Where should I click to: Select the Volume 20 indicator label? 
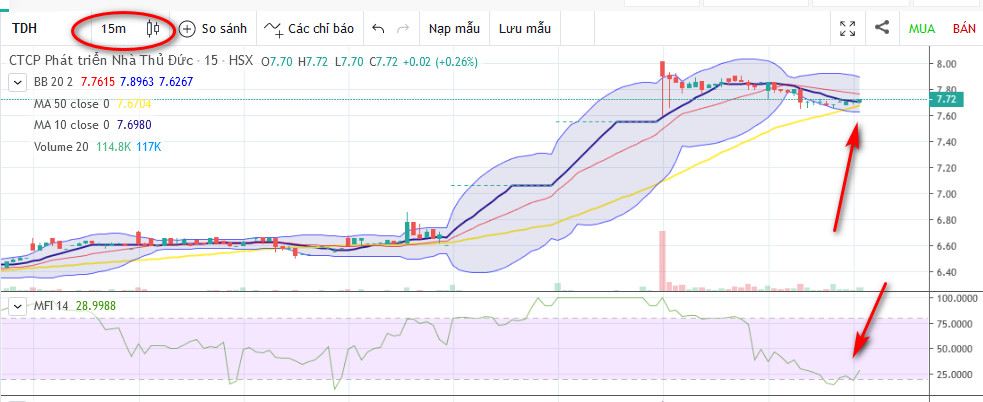tap(61, 147)
